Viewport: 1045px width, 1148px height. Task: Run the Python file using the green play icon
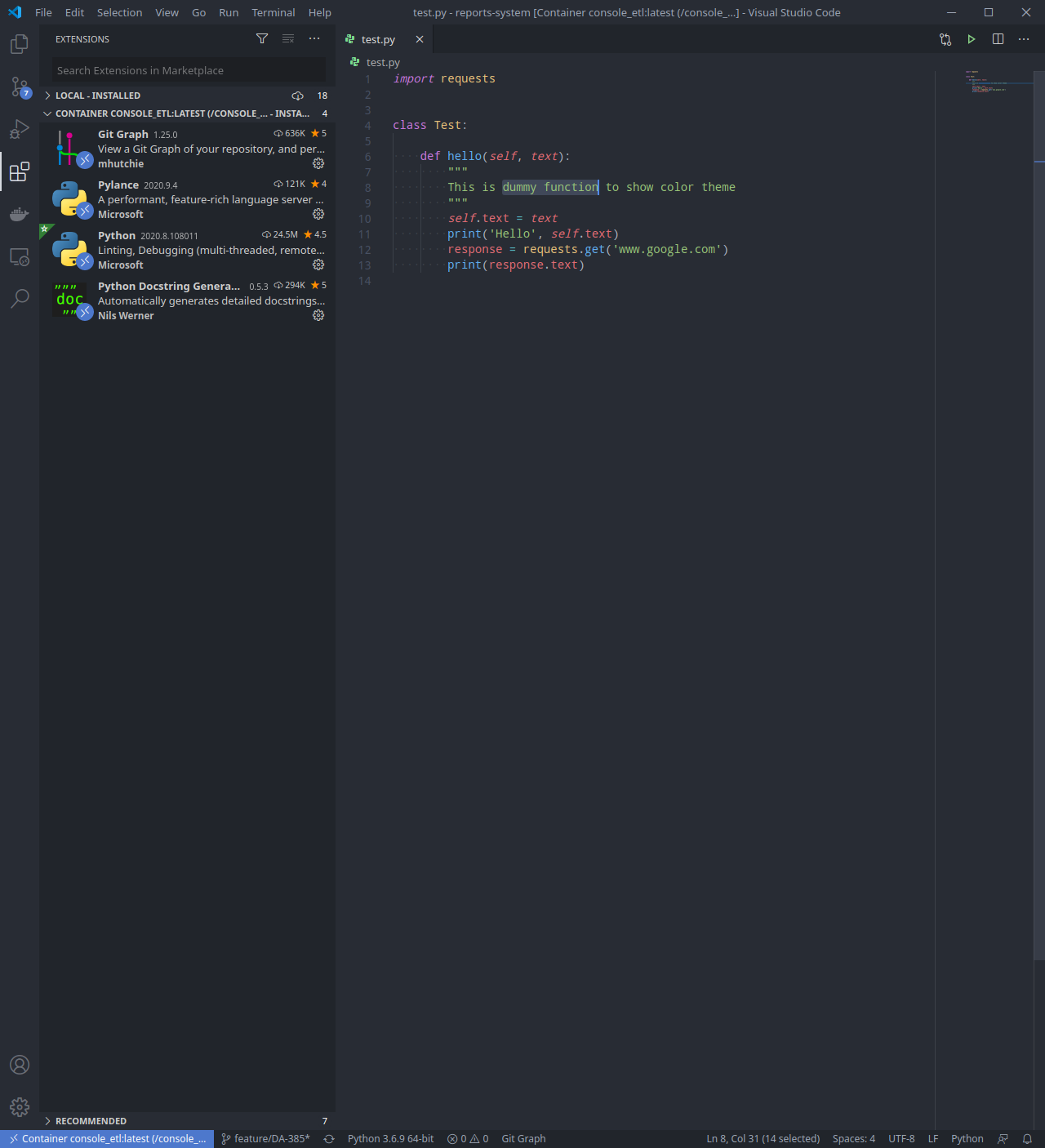pyautogui.click(x=971, y=38)
